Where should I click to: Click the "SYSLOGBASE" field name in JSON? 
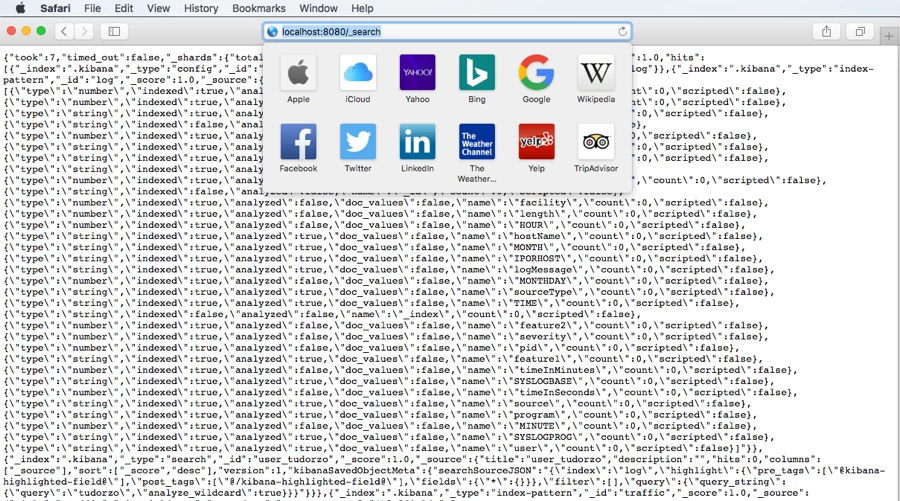[x=544, y=381]
